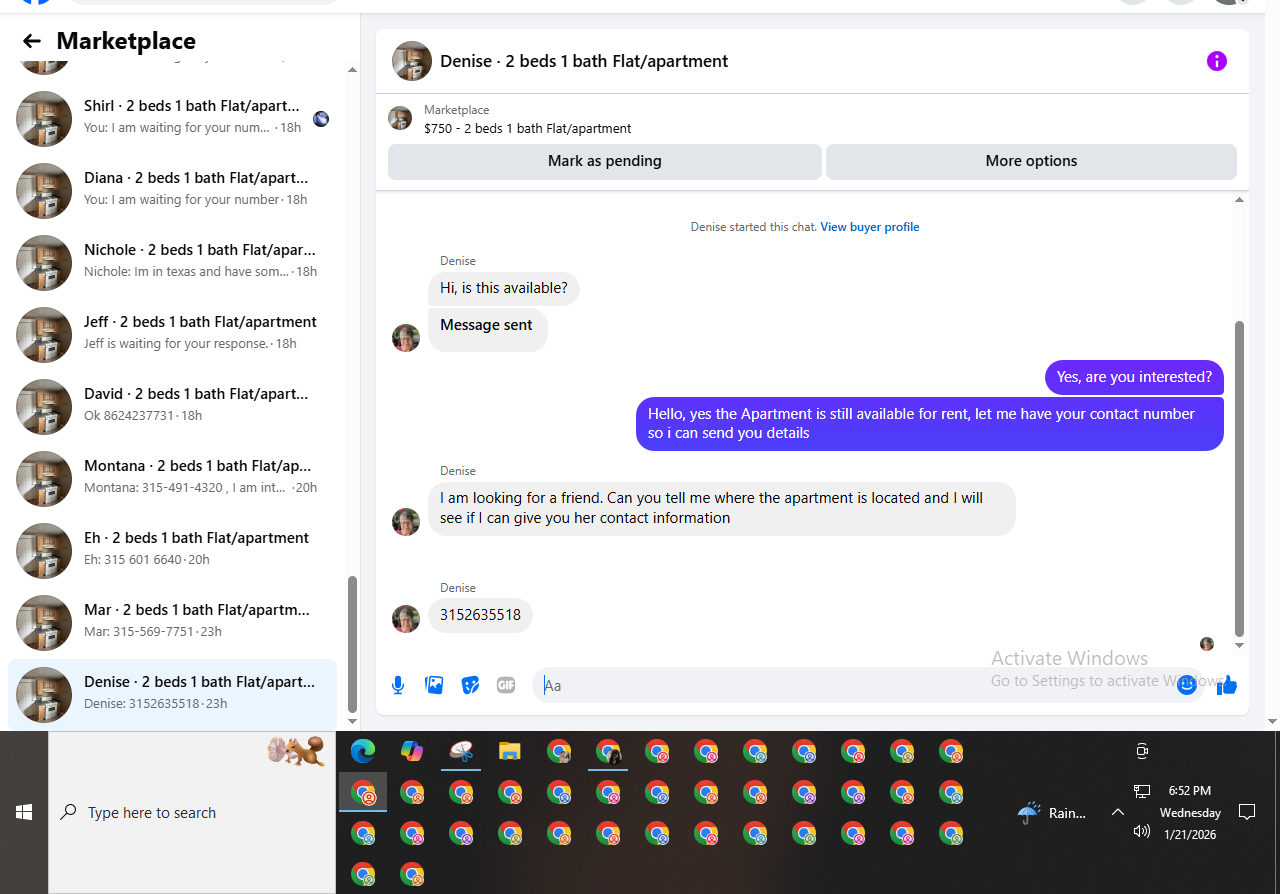
Task: Open the Eh conversation
Action: pos(172,550)
